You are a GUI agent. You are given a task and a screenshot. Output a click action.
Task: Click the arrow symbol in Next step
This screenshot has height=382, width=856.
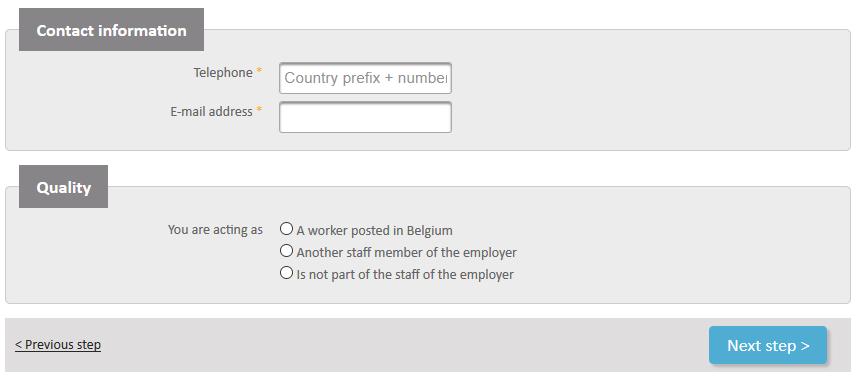coord(805,346)
